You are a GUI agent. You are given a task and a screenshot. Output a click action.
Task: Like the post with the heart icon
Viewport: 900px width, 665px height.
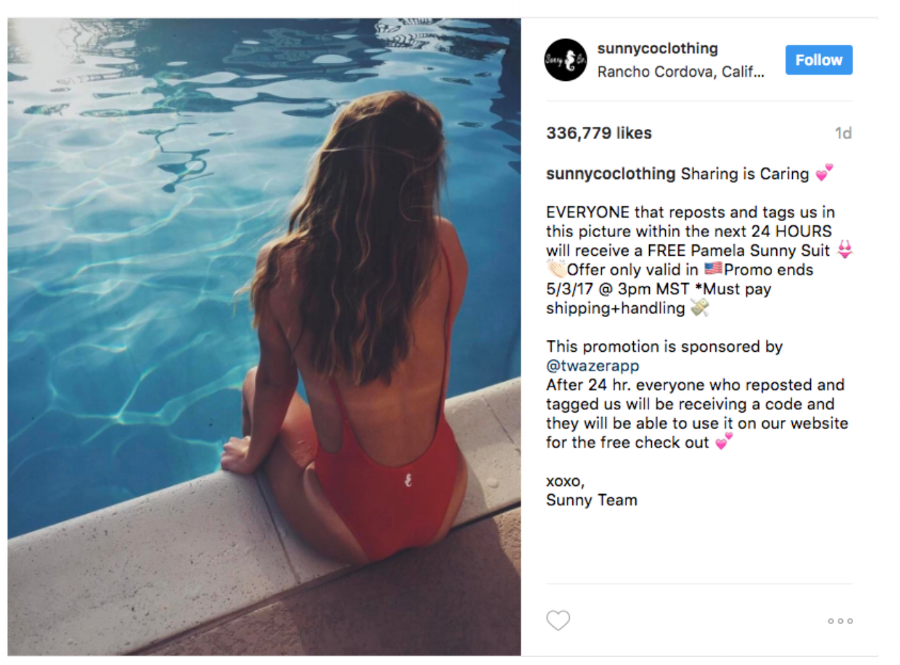click(x=558, y=621)
